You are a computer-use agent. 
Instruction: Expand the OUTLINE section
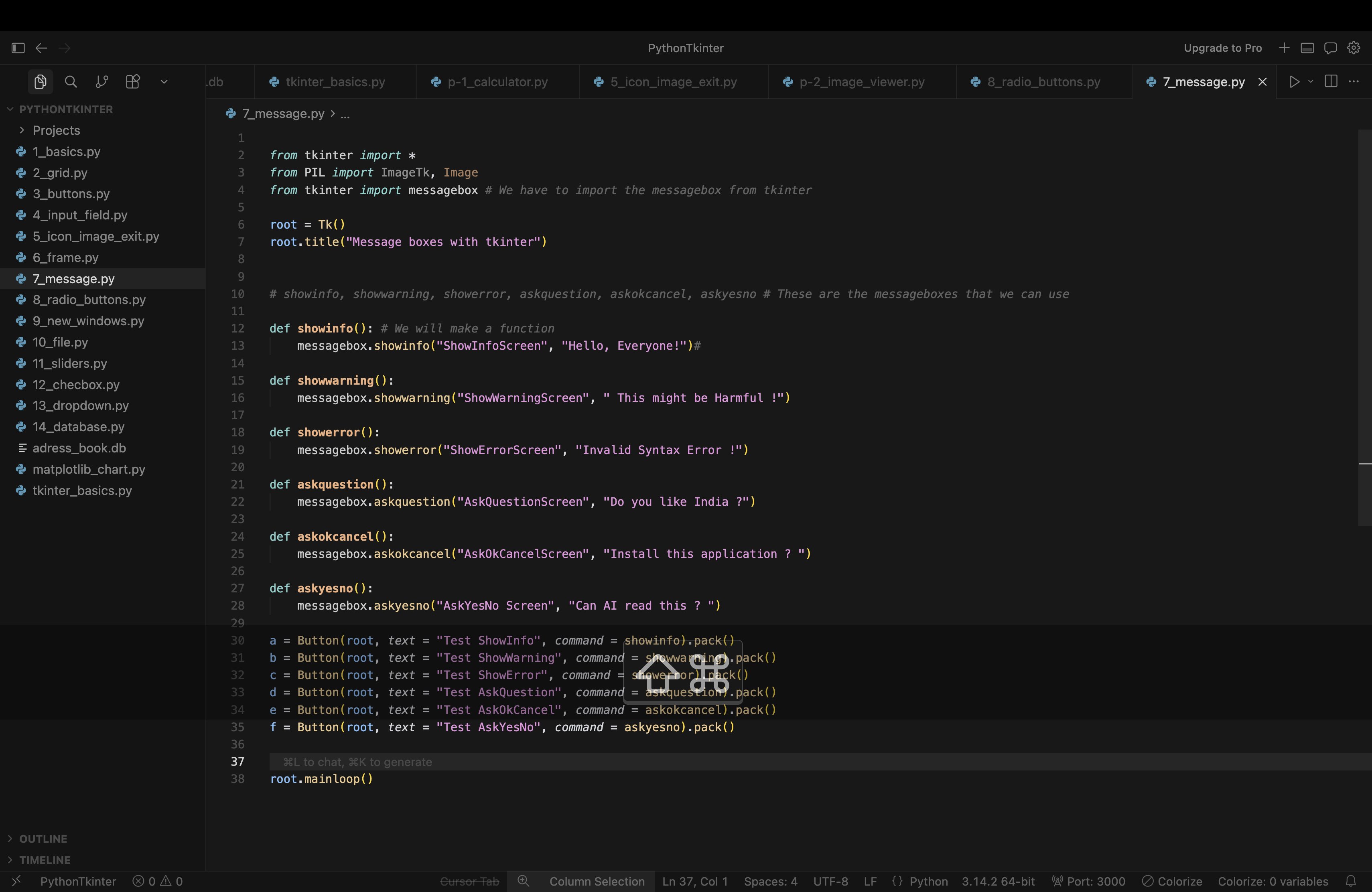43,838
